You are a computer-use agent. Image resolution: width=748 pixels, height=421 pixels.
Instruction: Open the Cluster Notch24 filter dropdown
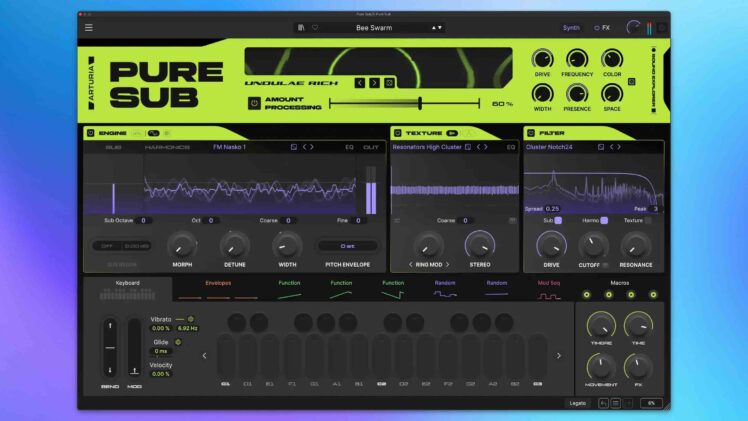pos(549,147)
